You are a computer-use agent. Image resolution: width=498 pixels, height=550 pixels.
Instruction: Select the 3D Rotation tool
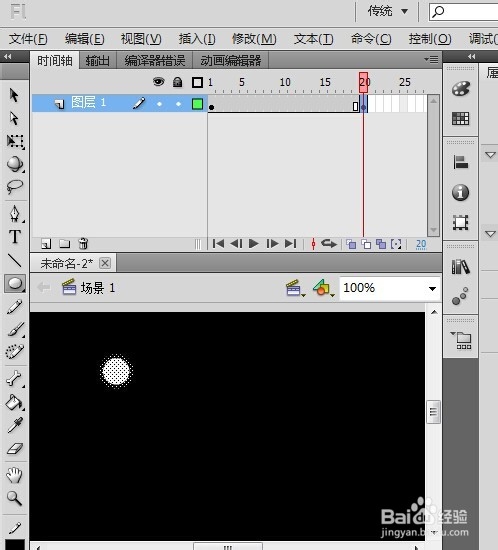[15, 164]
